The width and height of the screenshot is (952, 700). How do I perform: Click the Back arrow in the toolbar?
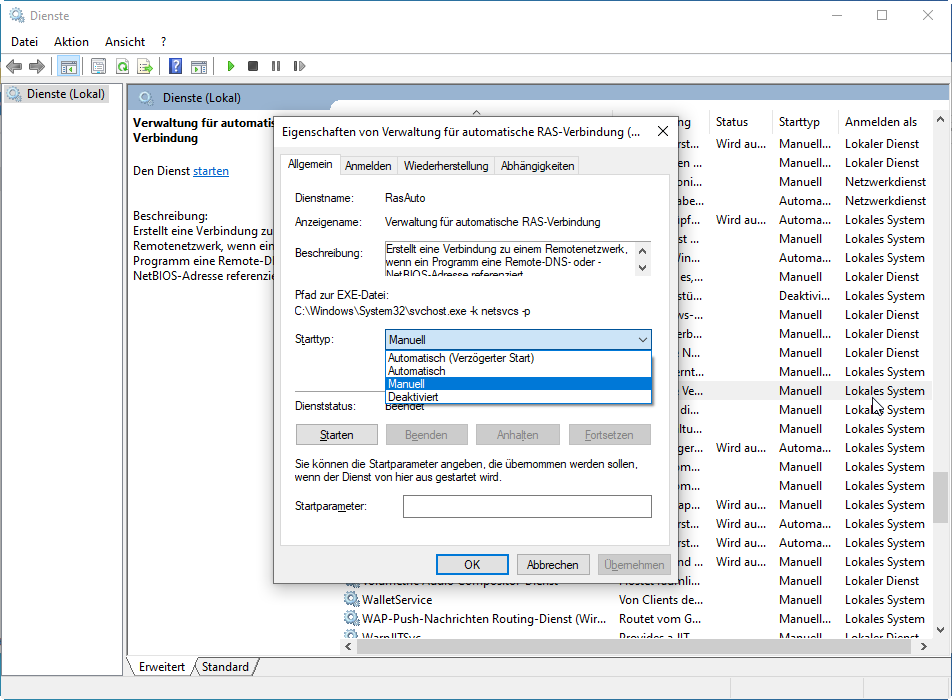[14, 66]
